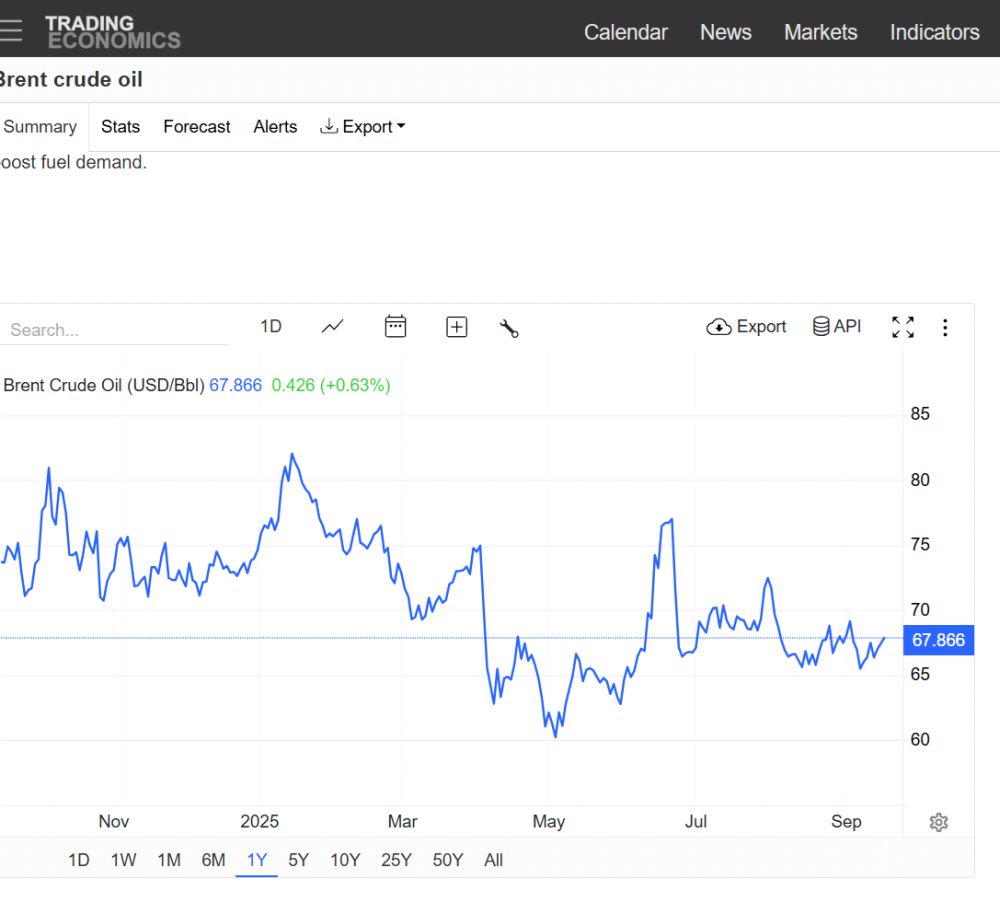Image resolution: width=1000 pixels, height=914 pixels.
Task: Enter fullscreen chart mode
Action: (903, 327)
